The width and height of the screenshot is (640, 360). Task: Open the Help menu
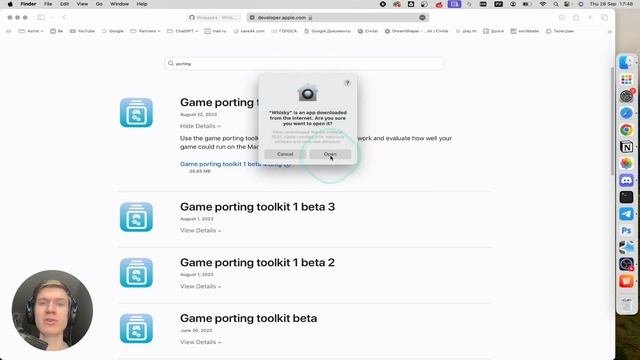pos(142,4)
